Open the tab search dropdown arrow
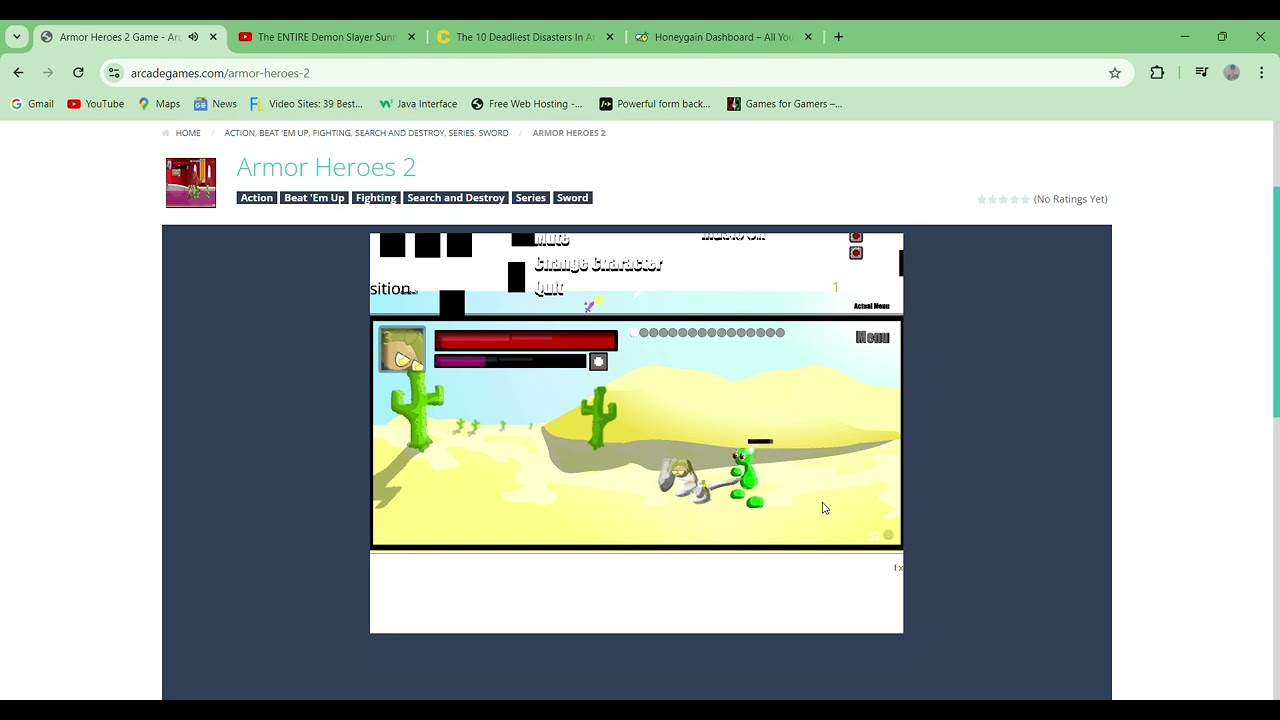This screenshot has width=1280, height=720. coord(17,37)
